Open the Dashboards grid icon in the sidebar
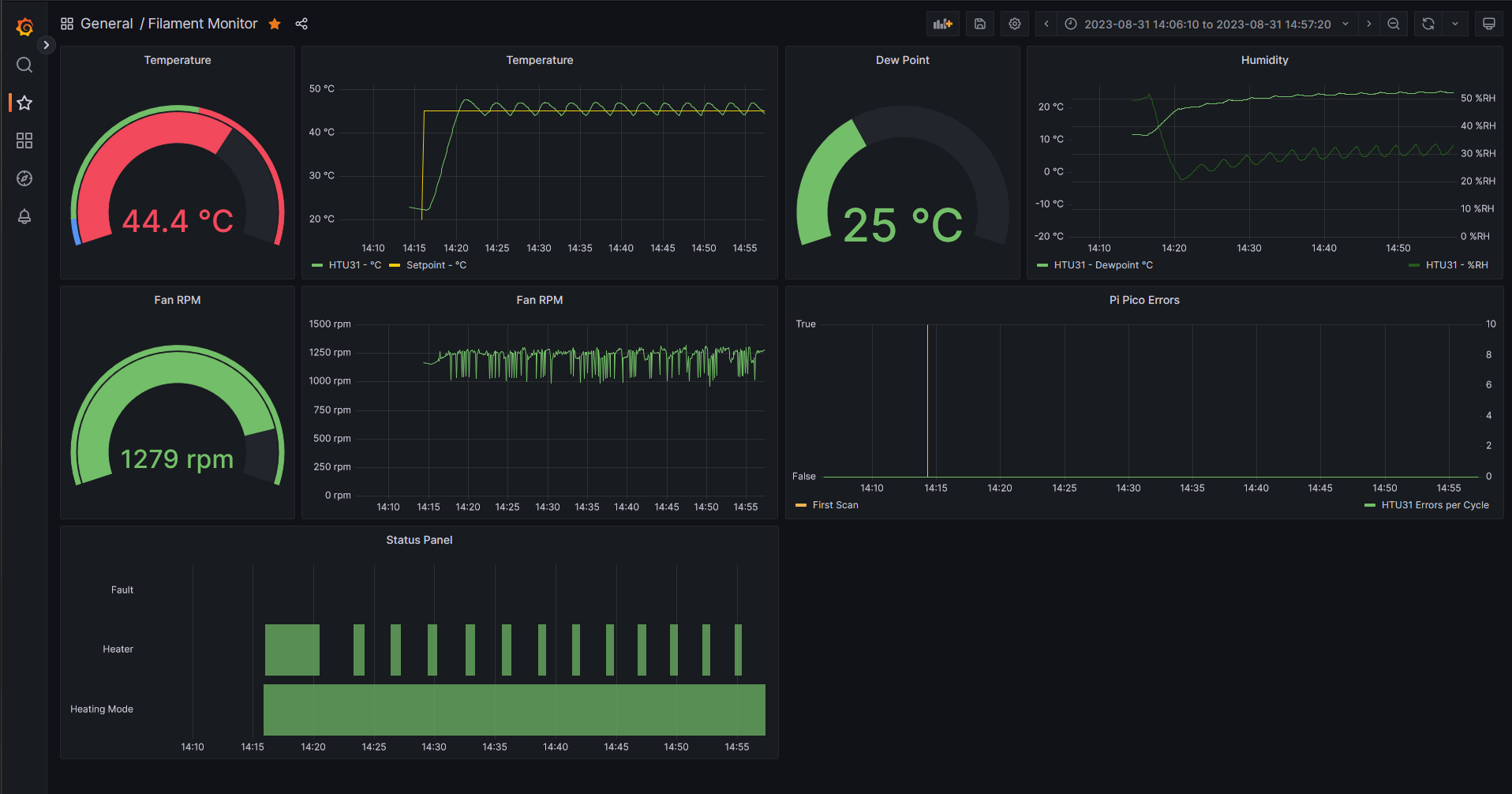Image resolution: width=1512 pixels, height=794 pixels. click(24, 140)
